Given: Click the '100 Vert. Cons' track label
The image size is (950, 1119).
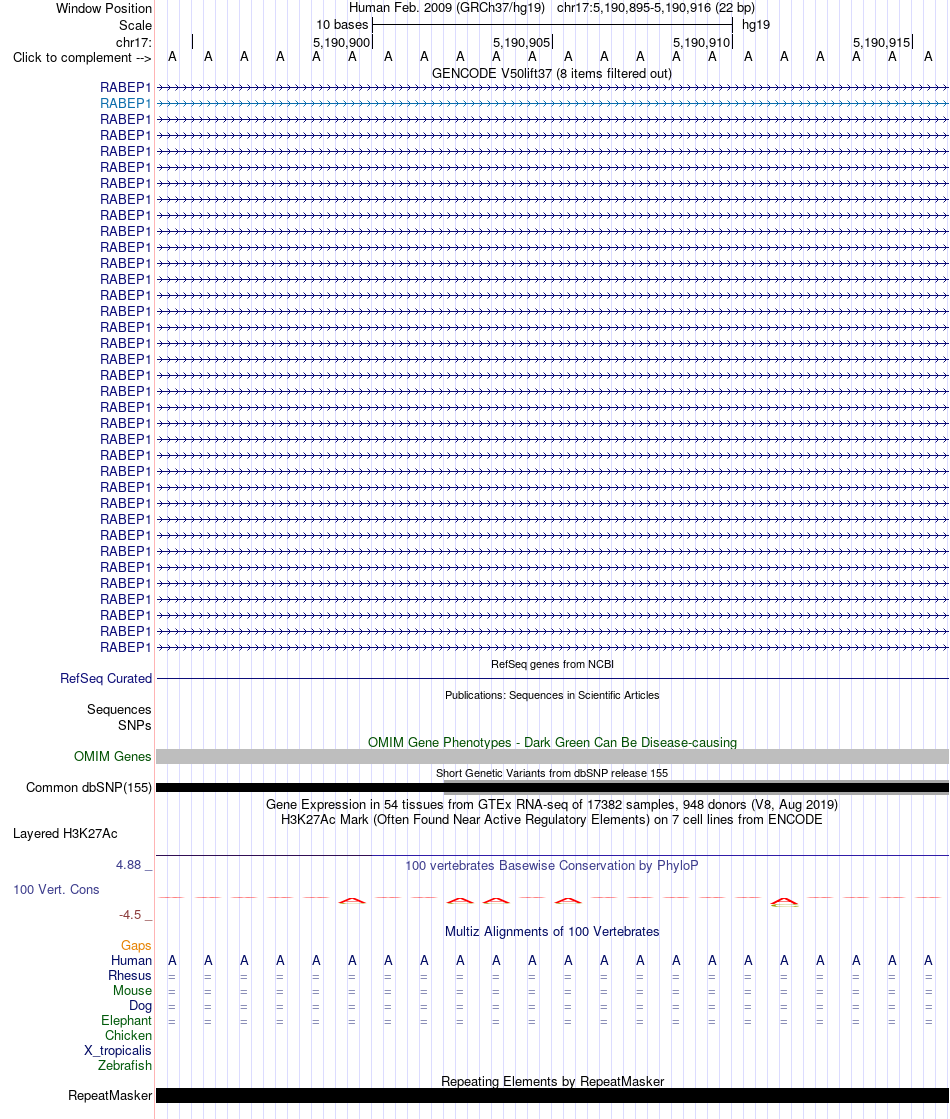Looking at the screenshot, I should coord(56,890).
